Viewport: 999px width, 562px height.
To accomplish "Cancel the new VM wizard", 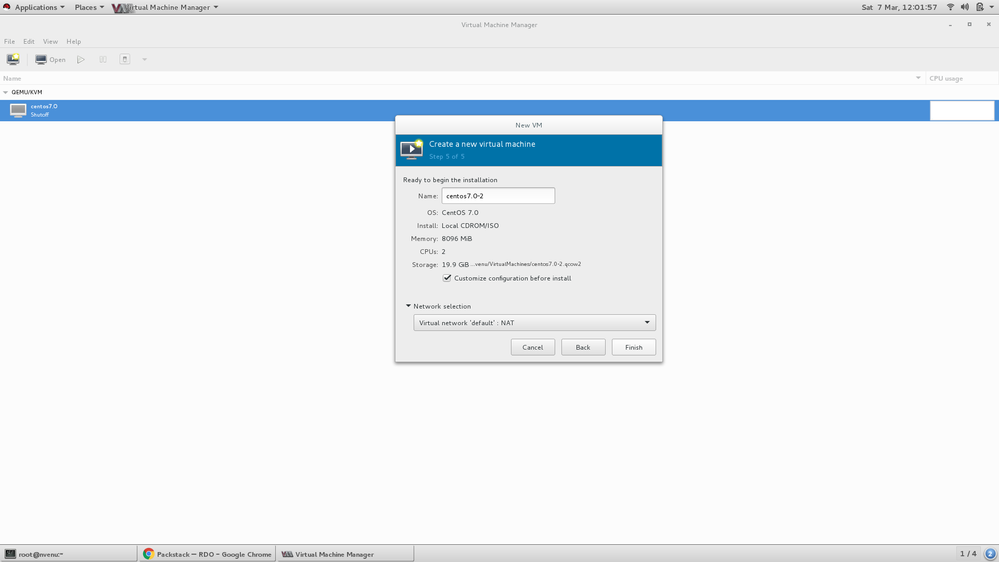I will click(x=532, y=347).
